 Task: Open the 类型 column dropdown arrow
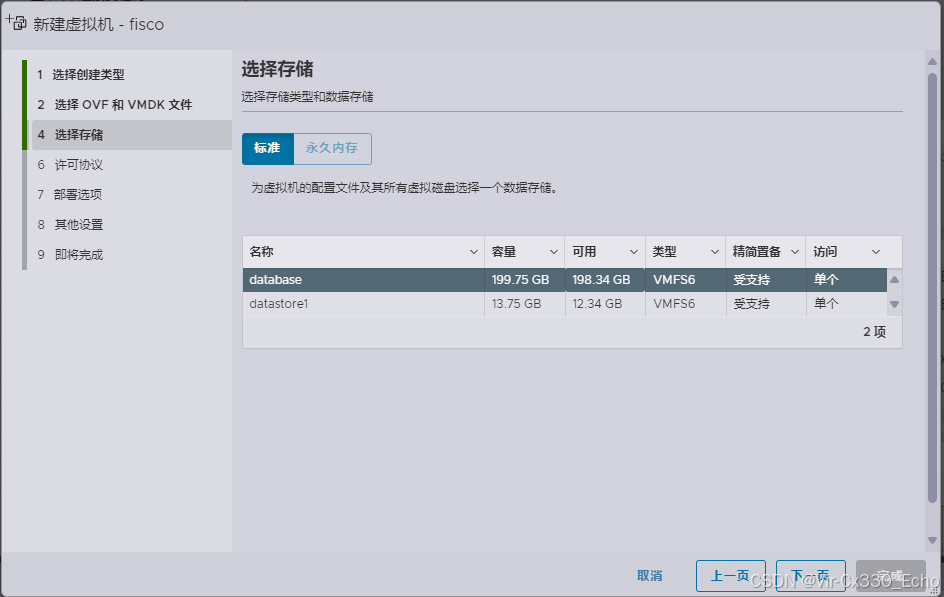pos(715,252)
